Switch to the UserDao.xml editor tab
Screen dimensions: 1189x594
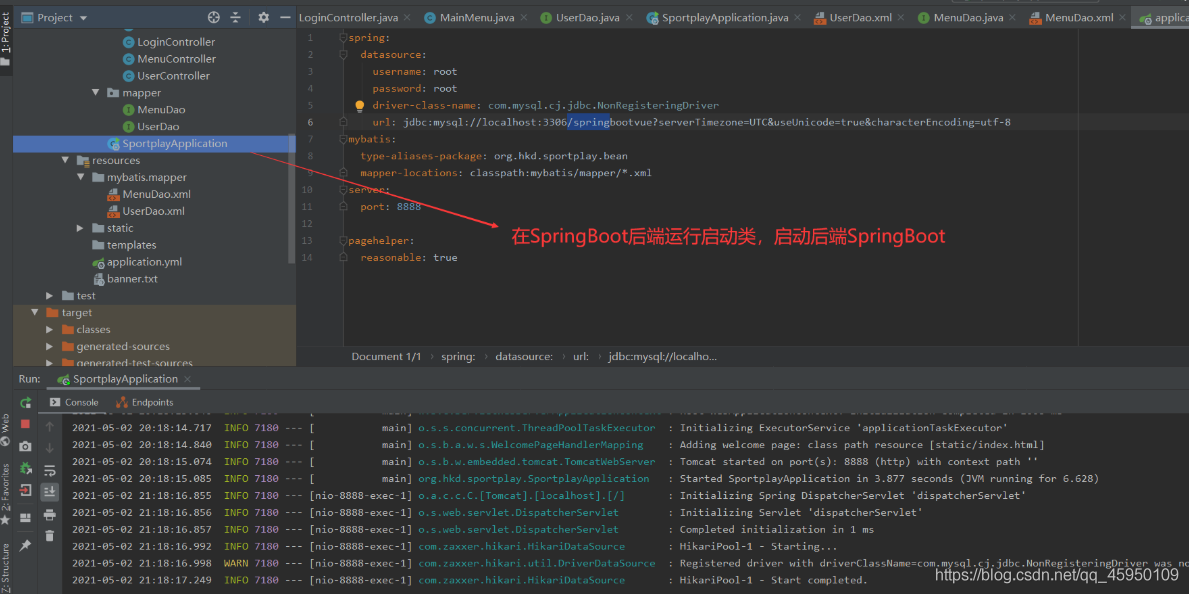(853, 17)
